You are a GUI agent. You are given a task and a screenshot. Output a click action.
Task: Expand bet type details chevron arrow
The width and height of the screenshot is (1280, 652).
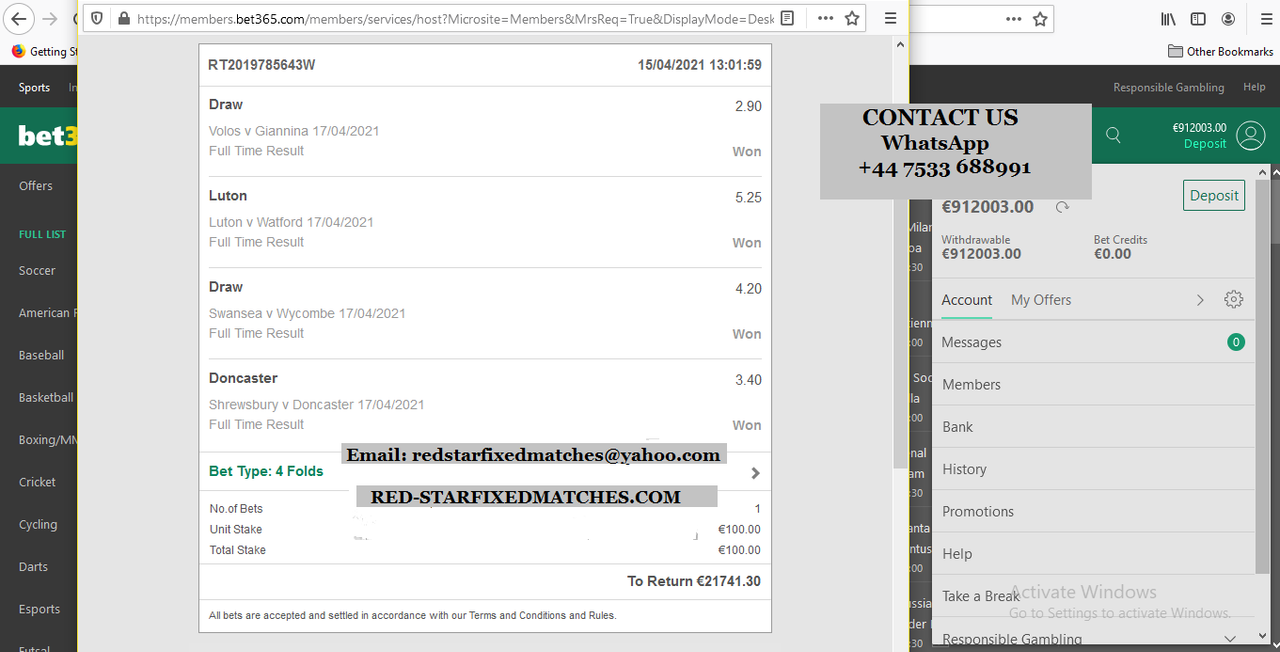(x=755, y=473)
